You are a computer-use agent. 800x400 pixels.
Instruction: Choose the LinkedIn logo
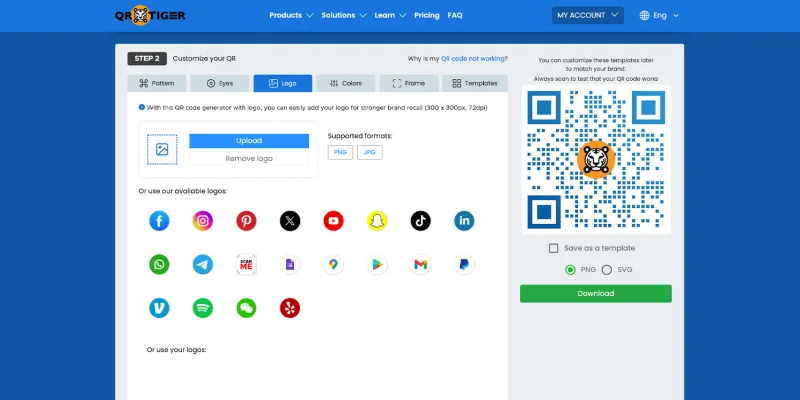click(x=464, y=221)
